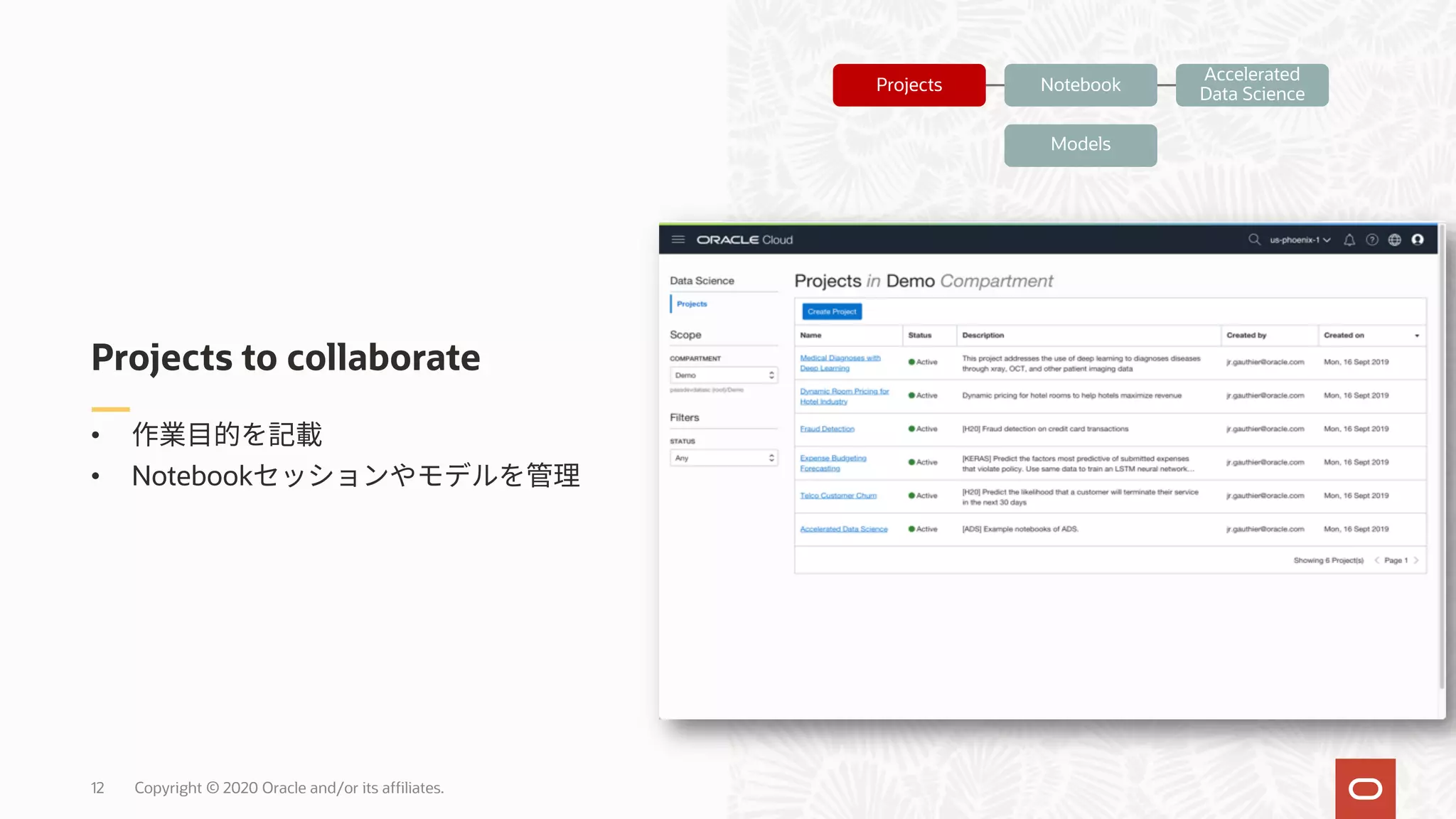1456x819 pixels.
Task: Open Medical Diagnoses with Deep Learning project
Action: pos(840,363)
